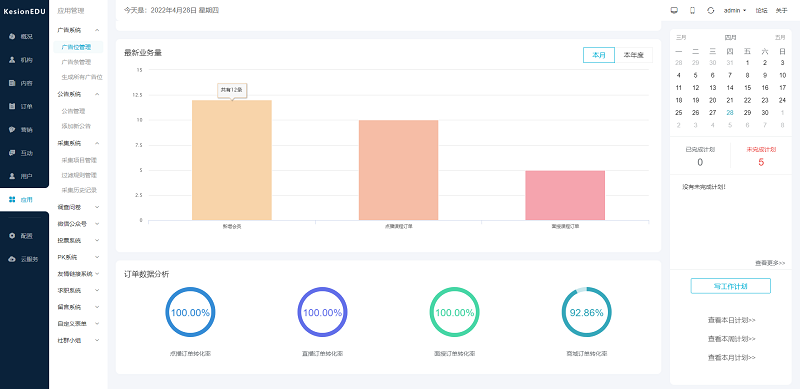Image resolution: width=800 pixels, height=389 pixels.
Task: Click the purple 100.00% conversion ring
Action: coord(322,312)
